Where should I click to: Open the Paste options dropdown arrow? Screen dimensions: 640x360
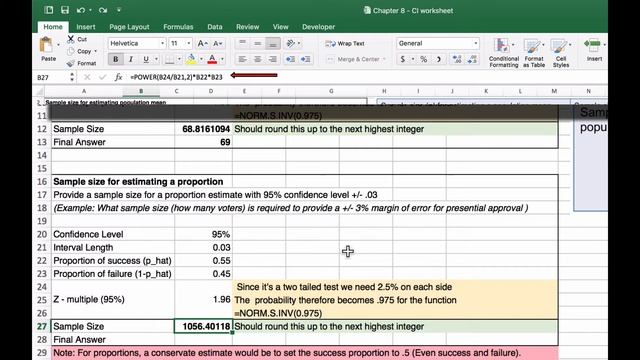pyautogui.click(x=58, y=44)
